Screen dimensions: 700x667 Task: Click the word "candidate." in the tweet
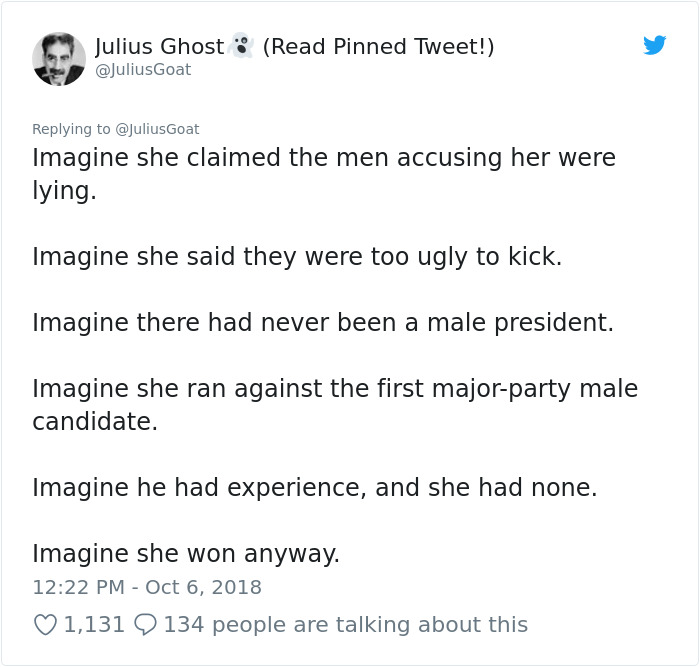coord(95,421)
